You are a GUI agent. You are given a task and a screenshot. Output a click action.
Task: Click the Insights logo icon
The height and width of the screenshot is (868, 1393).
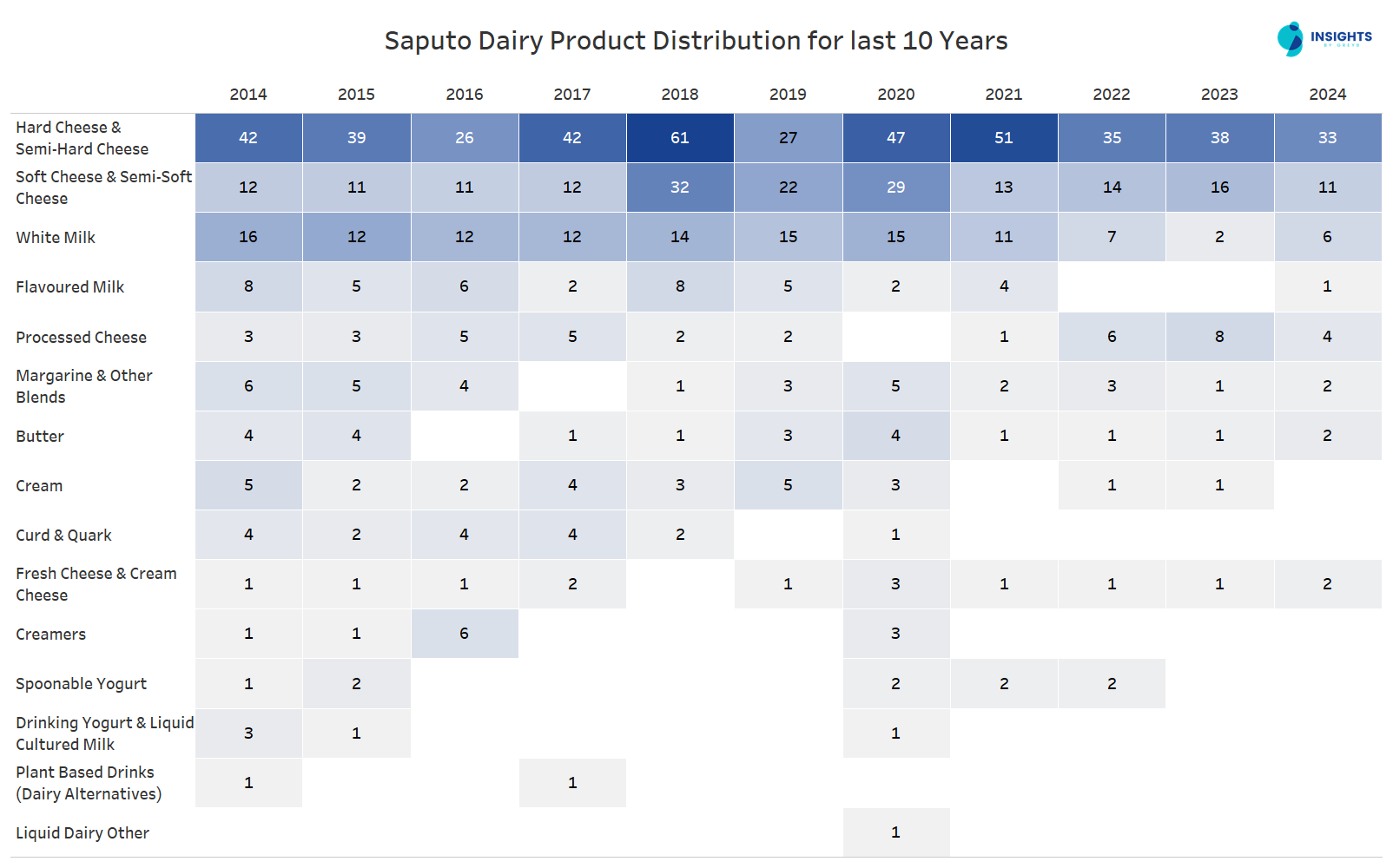point(1291,39)
